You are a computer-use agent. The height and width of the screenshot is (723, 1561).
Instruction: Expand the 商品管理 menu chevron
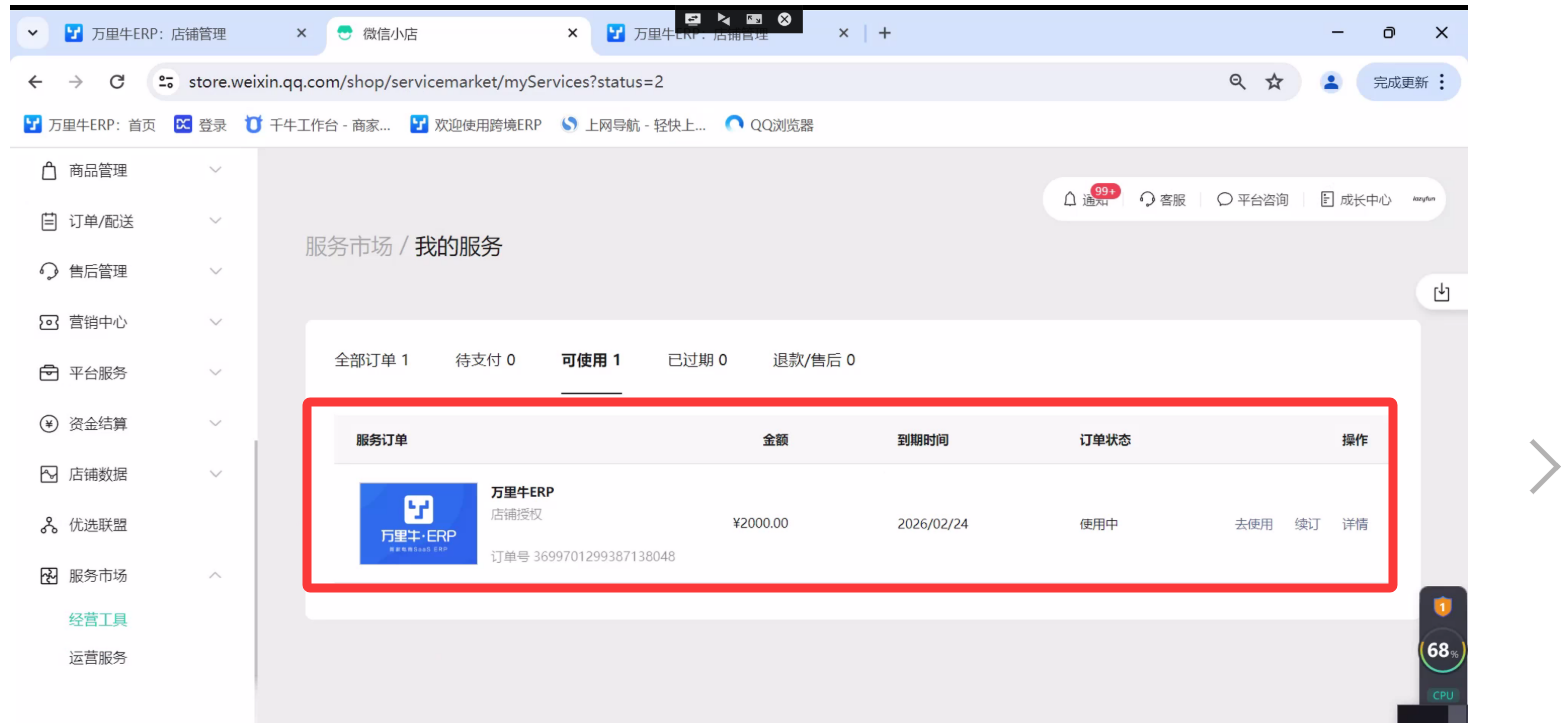(215, 171)
